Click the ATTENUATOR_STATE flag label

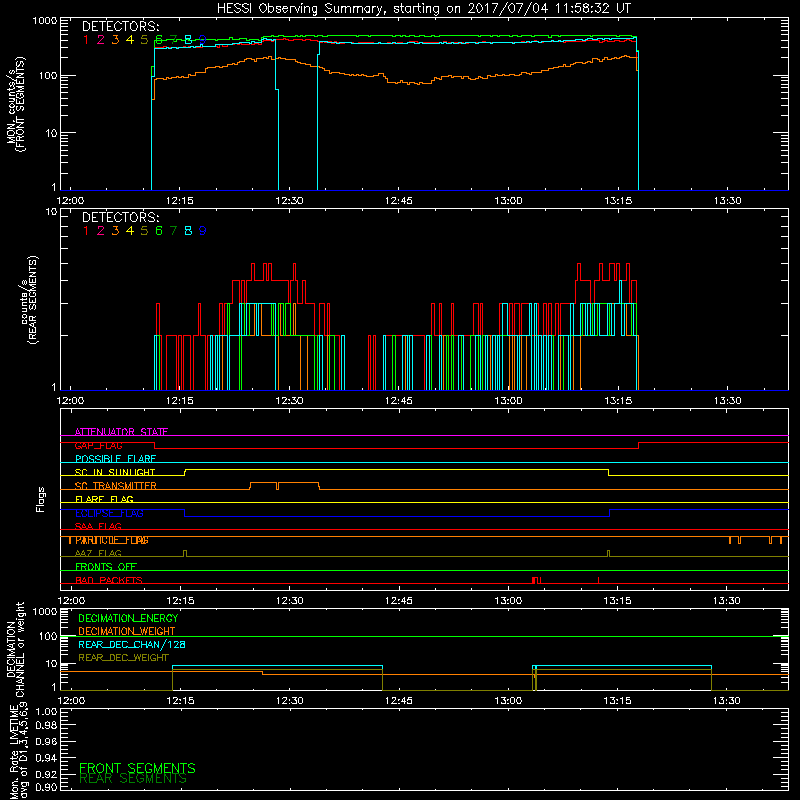121,432
